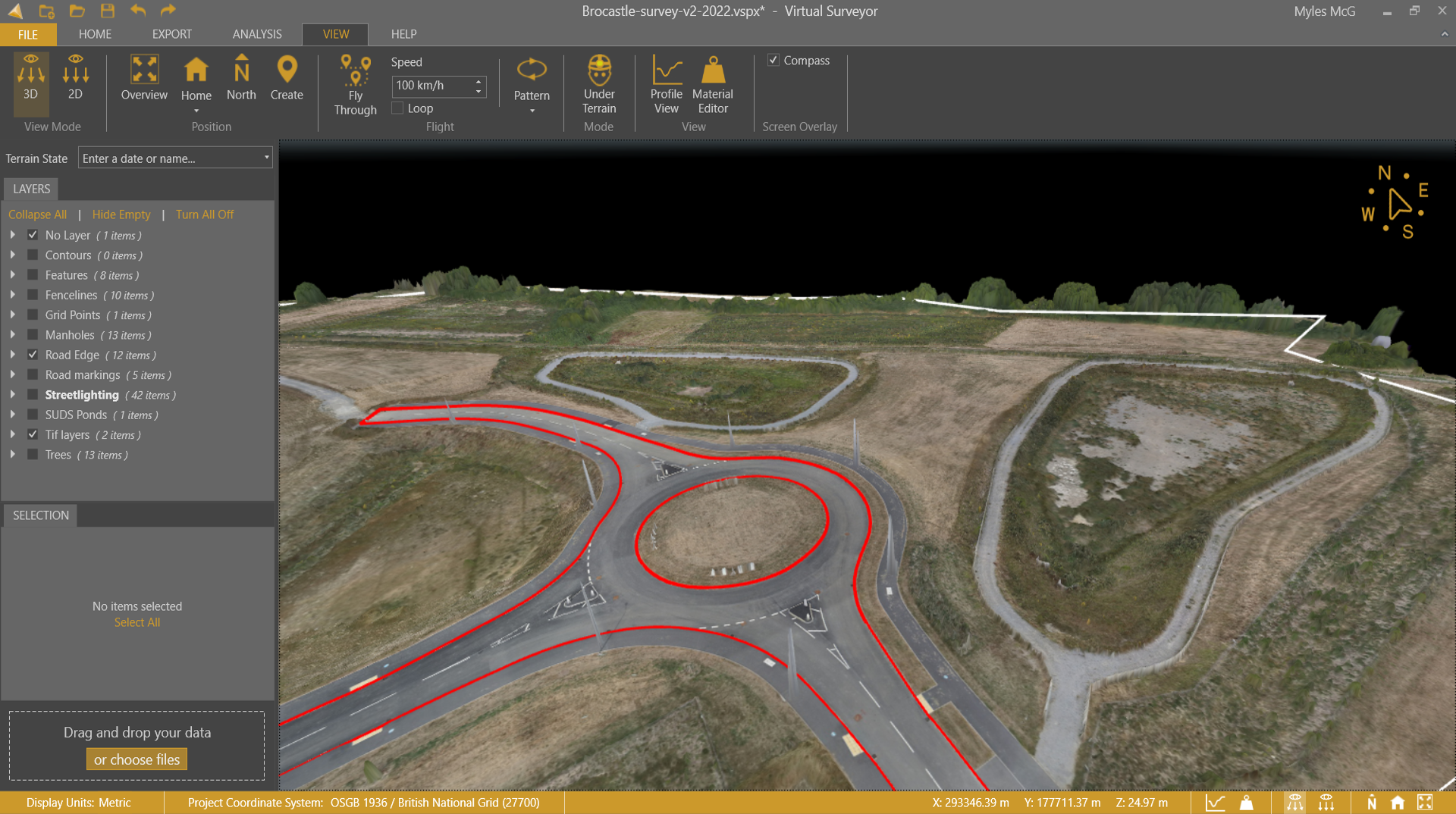
Task: Open the Profile View
Action: [x=666, y=83]
